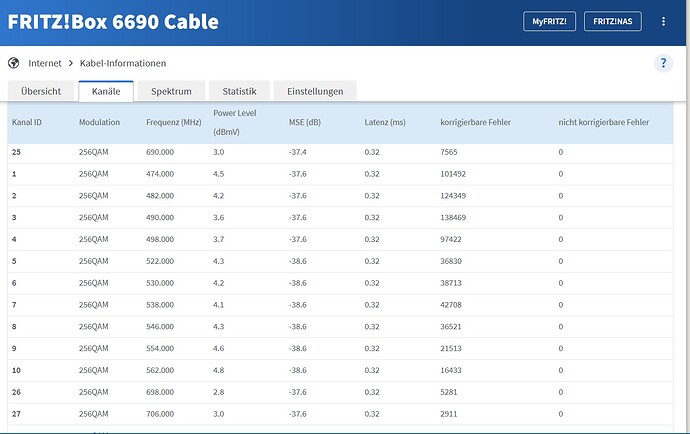The height and width of the screenshot is (434, 690).
Task: Click frequency value 522.000
Action: pyautogui.click(x=160, y=261)
